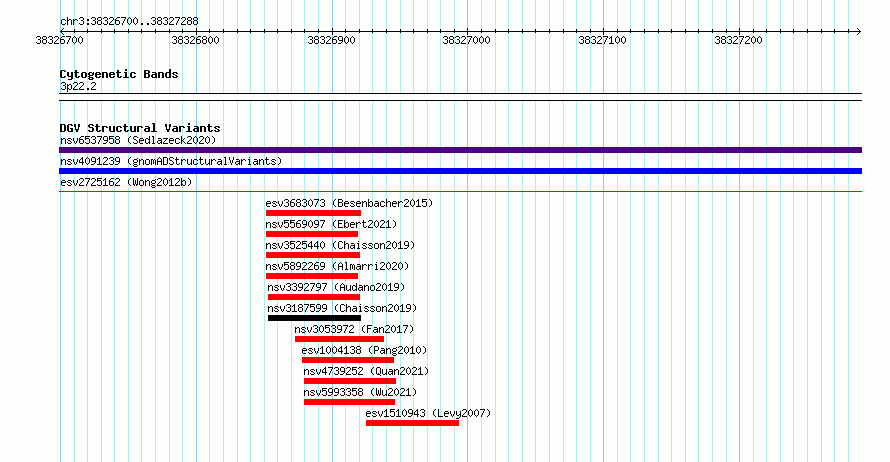Click the esv2725162 (Wong2012b) label
The height and width of the screenshot is (462, 890).
click(x=126, y=182)
